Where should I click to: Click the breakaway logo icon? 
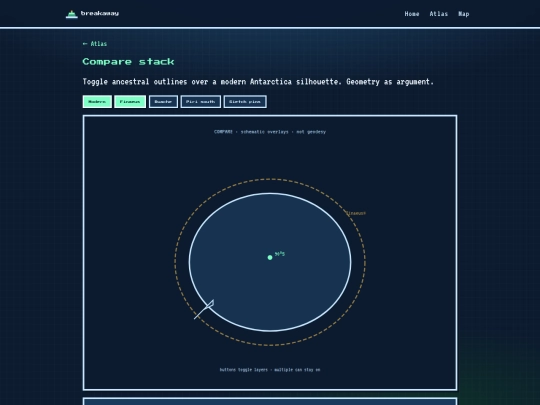72,14
